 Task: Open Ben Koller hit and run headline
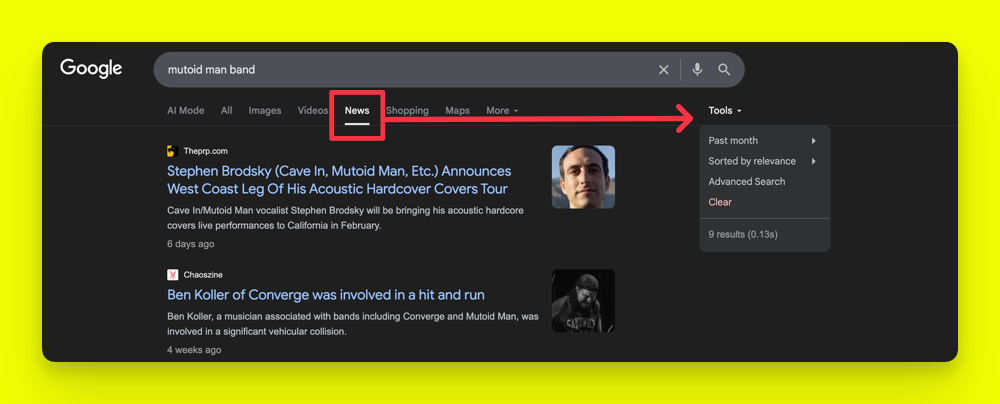pos(326,295)
